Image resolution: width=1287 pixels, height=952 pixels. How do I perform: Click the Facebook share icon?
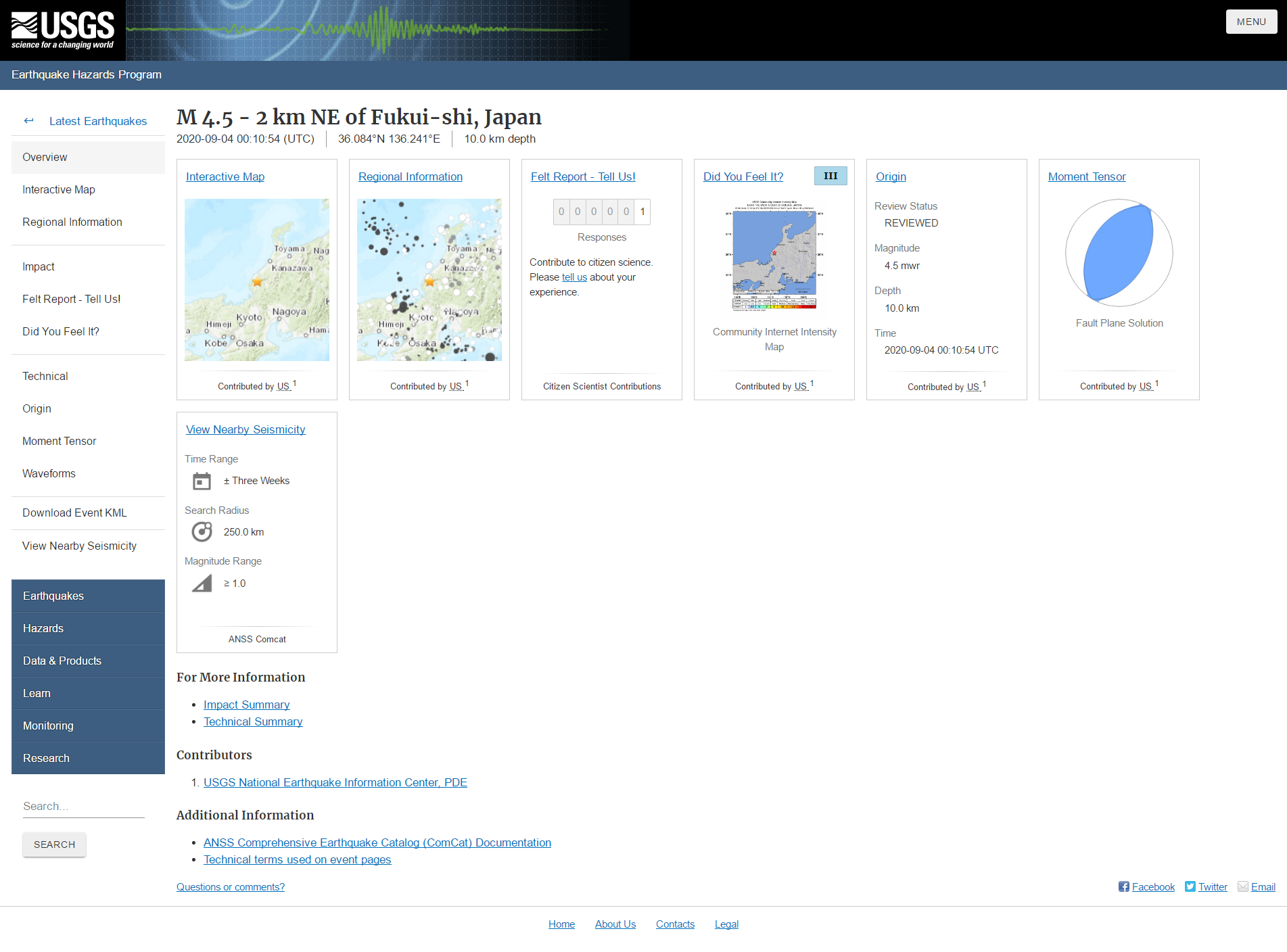click(x=1123, y=886)
